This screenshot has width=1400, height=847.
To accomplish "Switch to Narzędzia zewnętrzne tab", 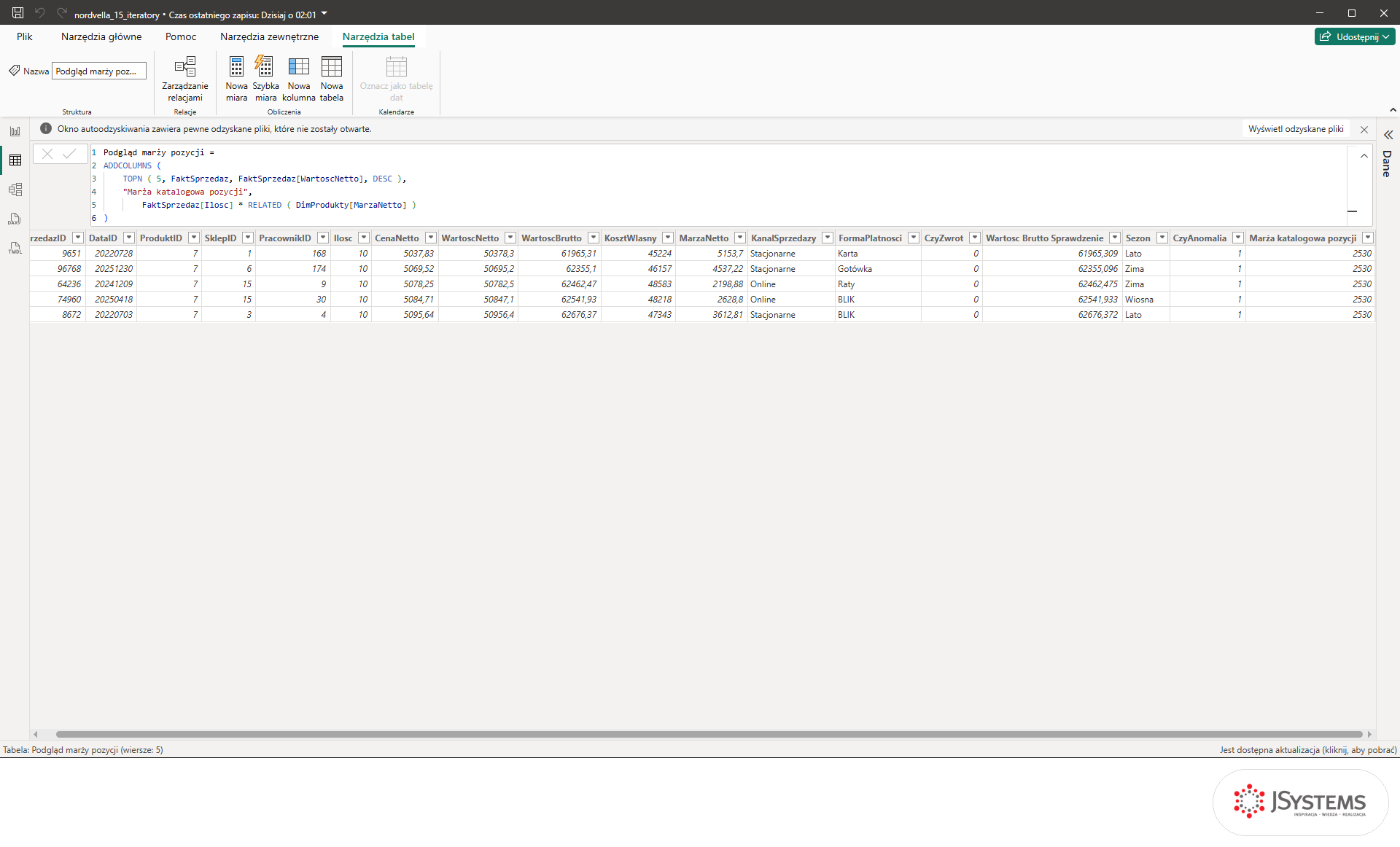I will pyautogui.click(x=269, y=36).
